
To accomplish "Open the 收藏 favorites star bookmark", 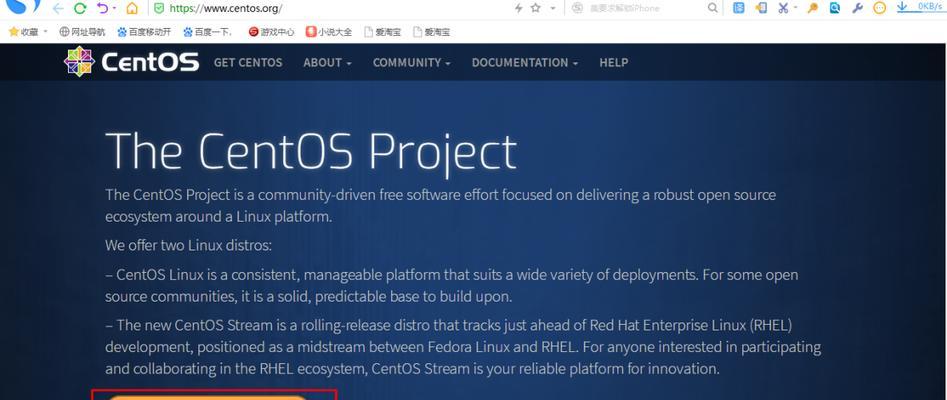I will click(x=24, y=32).
